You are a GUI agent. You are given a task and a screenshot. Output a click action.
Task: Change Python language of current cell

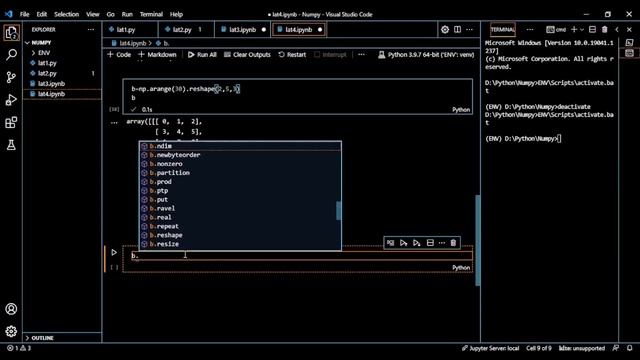pyautogui.click(x=461, y=267)
